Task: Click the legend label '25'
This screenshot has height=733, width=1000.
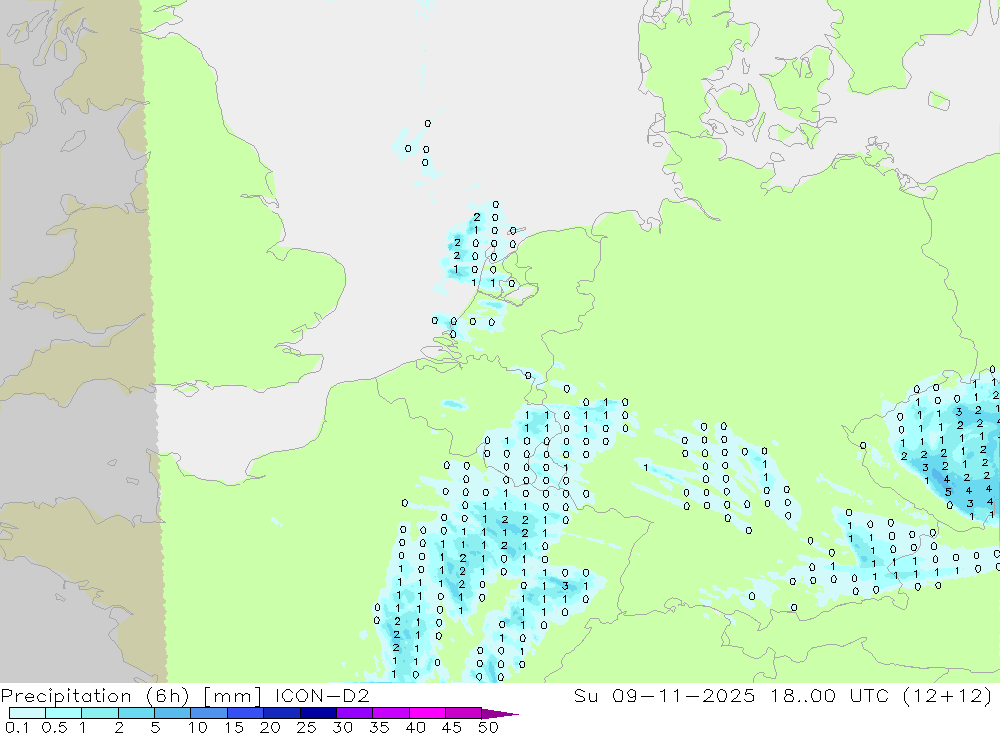Action: point(306,727)
